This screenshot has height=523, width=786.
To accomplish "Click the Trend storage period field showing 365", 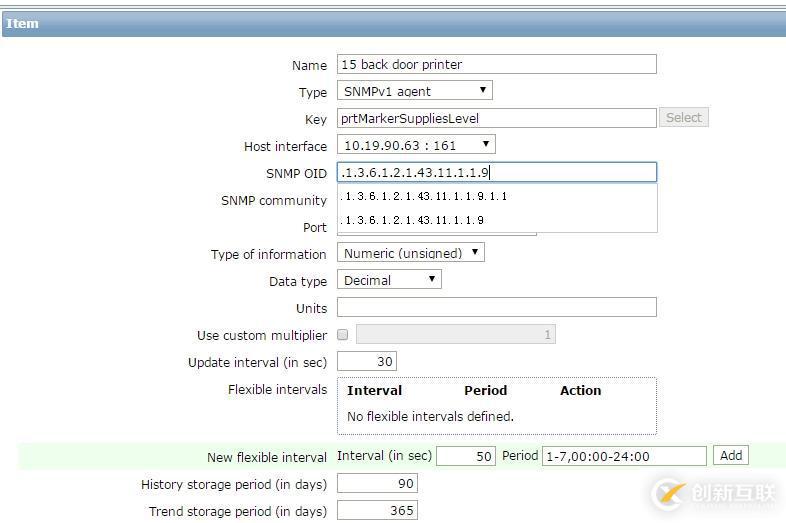I will click(377, 510).
